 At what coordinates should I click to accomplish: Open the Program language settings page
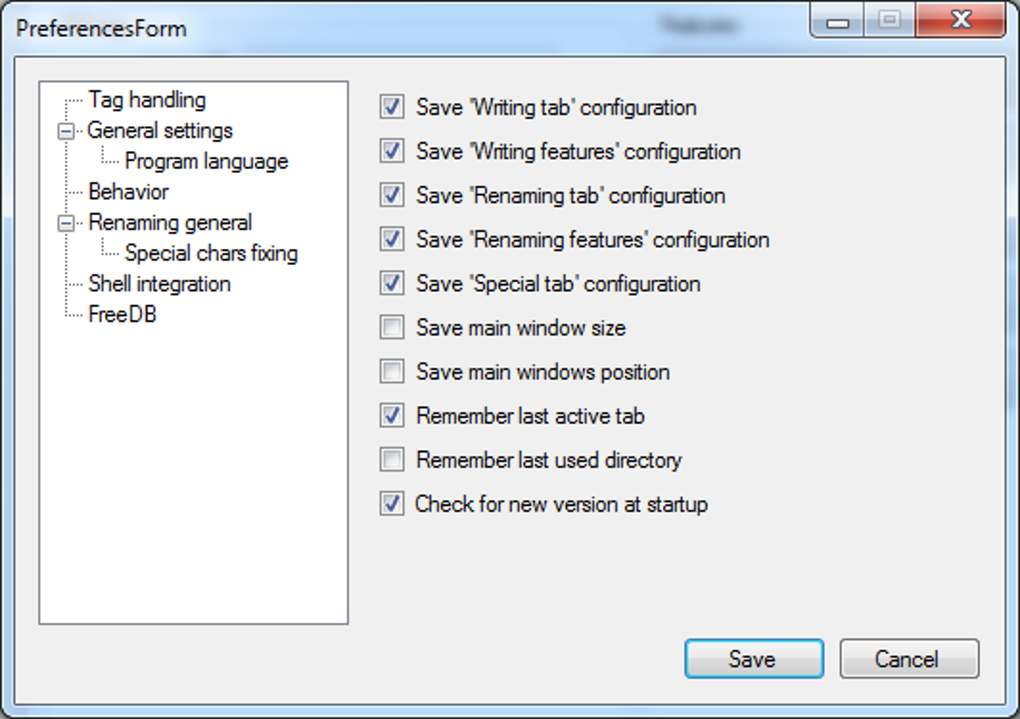point(206,162)
